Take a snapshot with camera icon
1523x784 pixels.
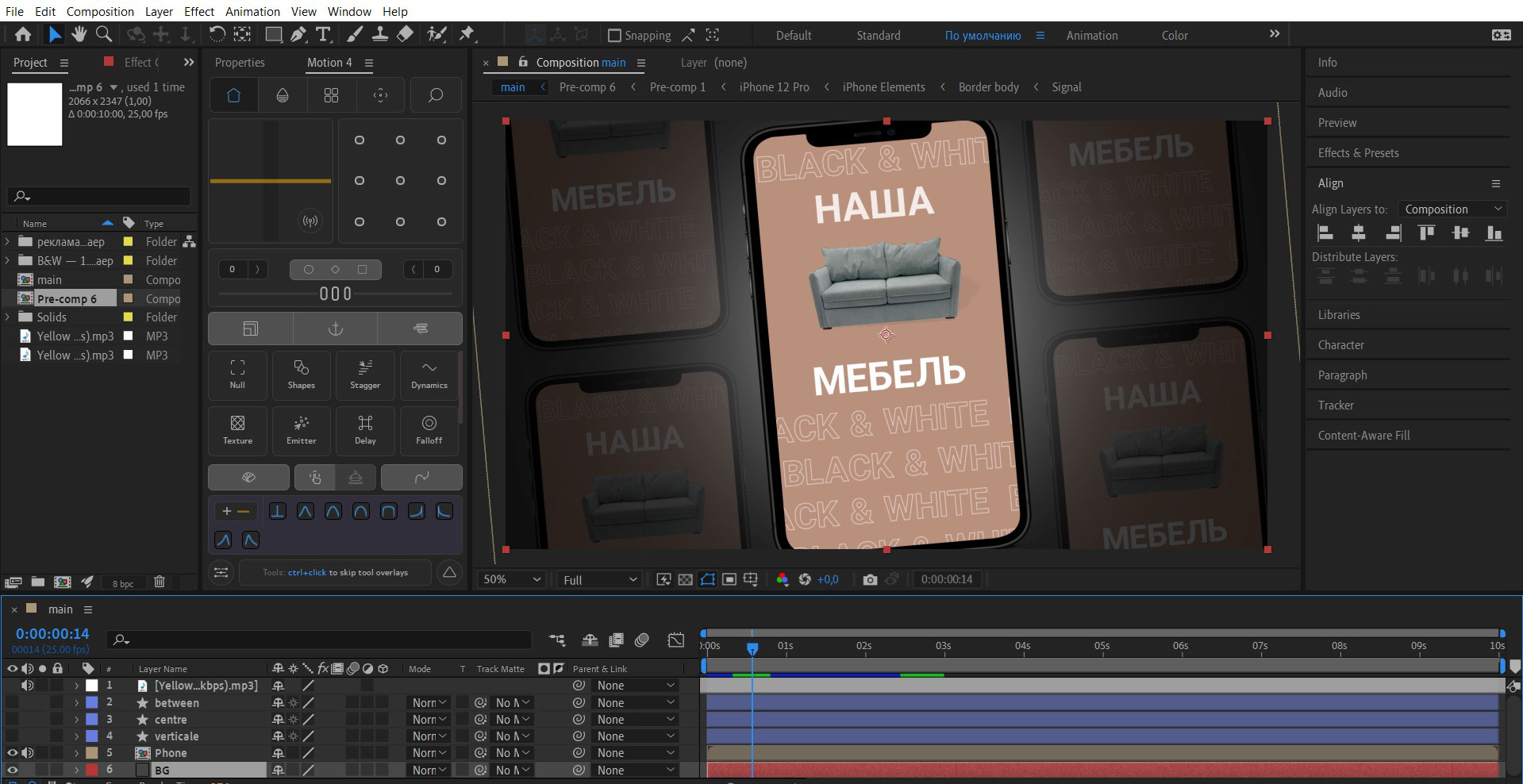pos(870,580)
